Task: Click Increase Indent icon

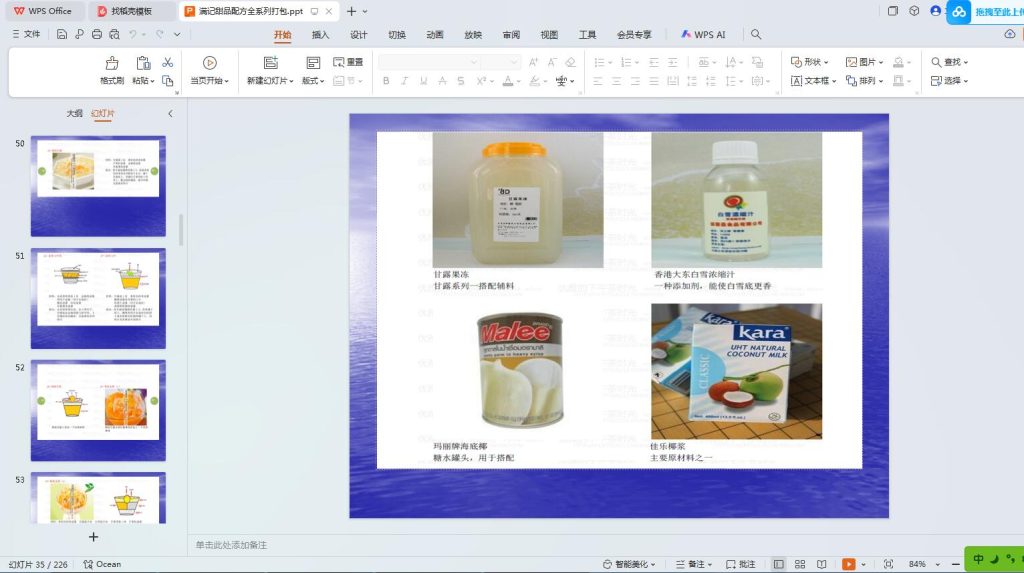Action: [673, 62]
